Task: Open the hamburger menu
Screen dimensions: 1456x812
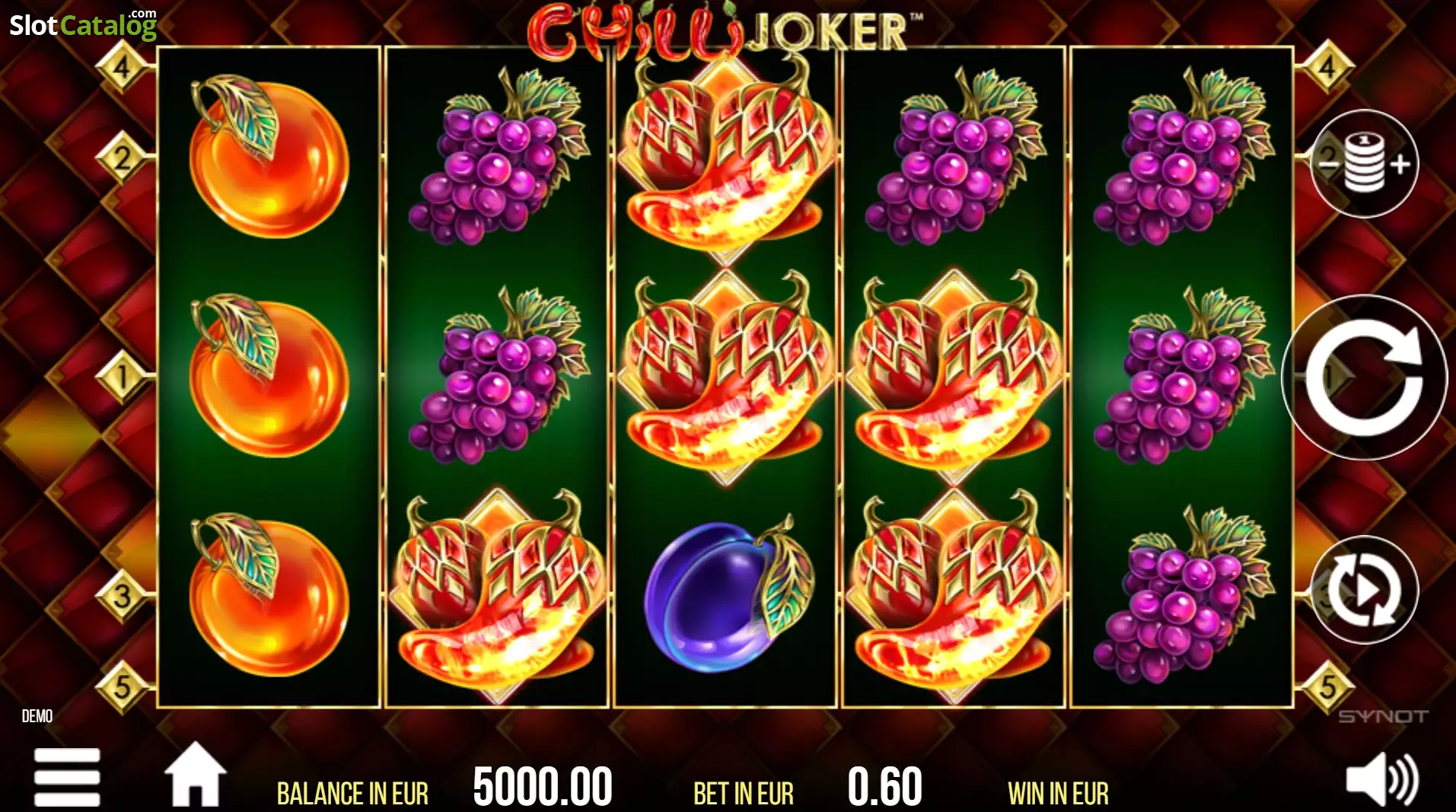Action: coord(67,777)
